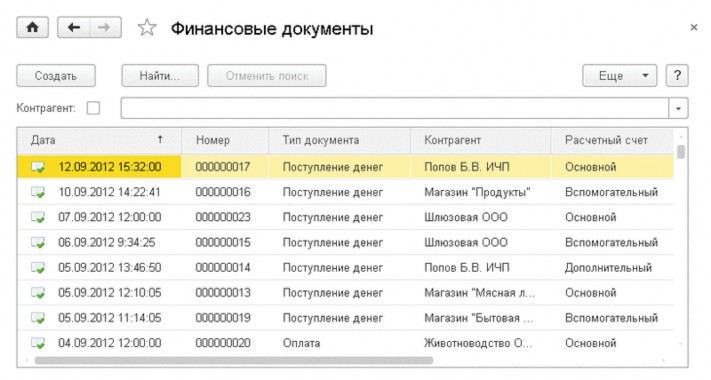Sort by the Расчетный счет column header
711x380 pixels.
612,140
